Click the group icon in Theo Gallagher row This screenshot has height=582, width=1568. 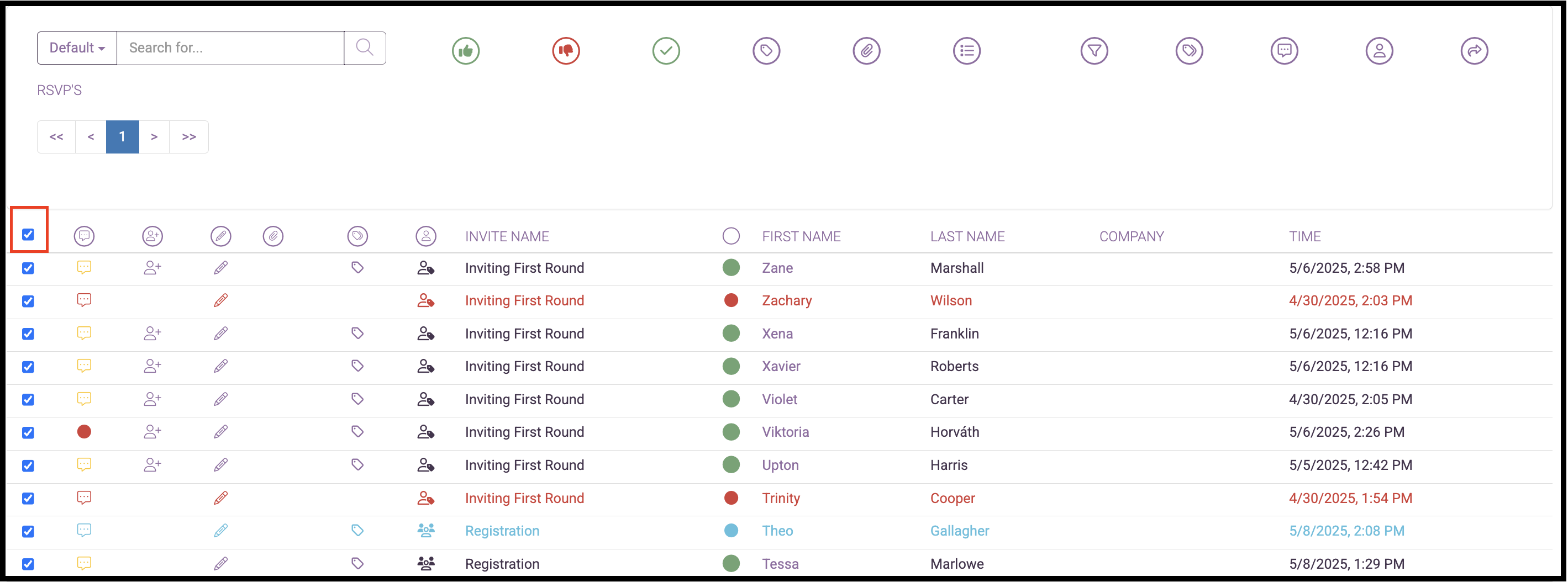[426, 530]
